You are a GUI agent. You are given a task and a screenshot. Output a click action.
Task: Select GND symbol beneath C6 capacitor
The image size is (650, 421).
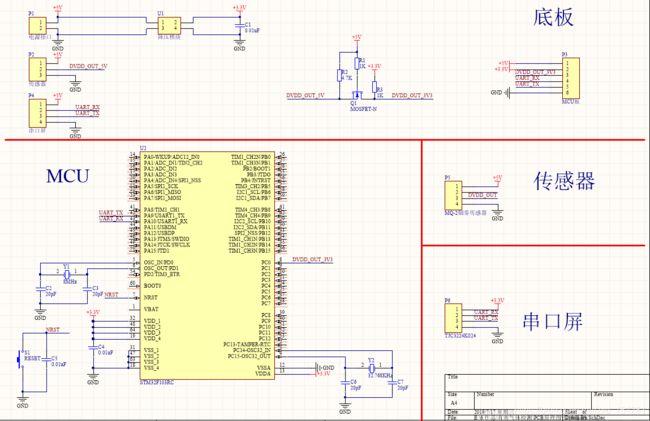(x=345, y=407)
